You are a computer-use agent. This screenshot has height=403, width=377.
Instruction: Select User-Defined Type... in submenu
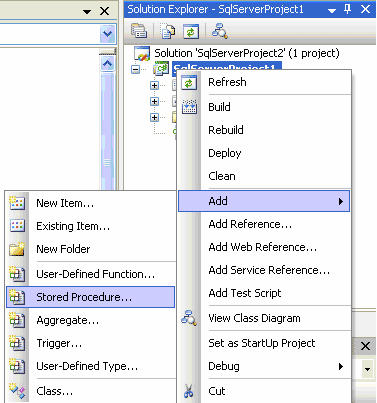(90, 366)
